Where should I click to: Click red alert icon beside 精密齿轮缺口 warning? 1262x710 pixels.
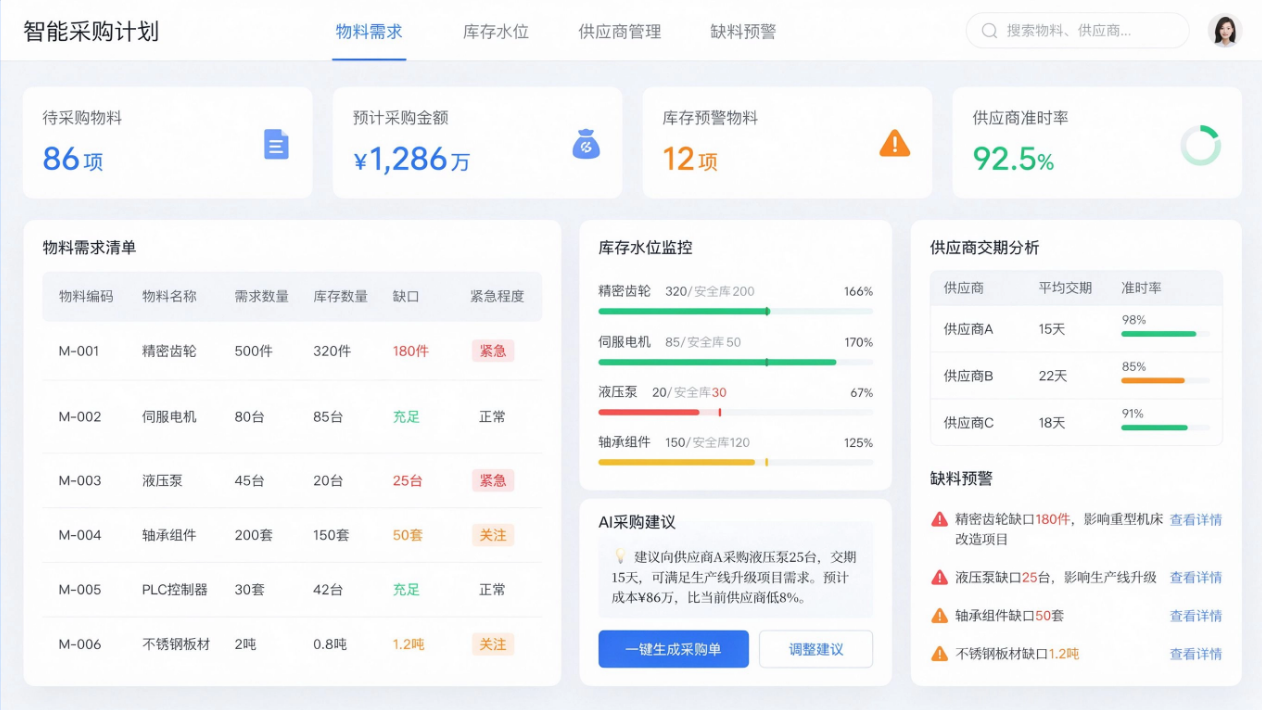[939, 519]
